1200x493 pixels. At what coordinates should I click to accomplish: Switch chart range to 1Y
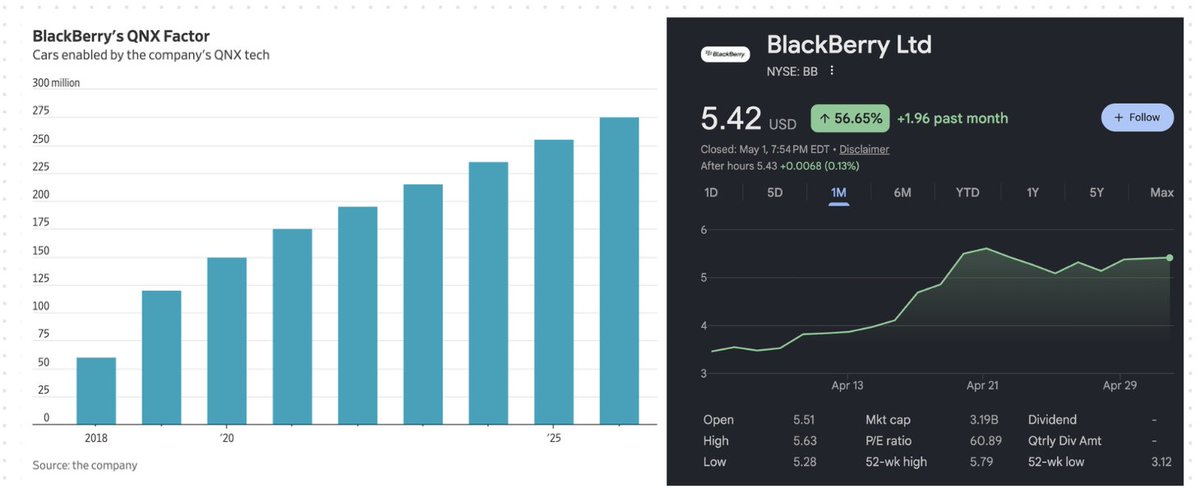point(1032,192)
